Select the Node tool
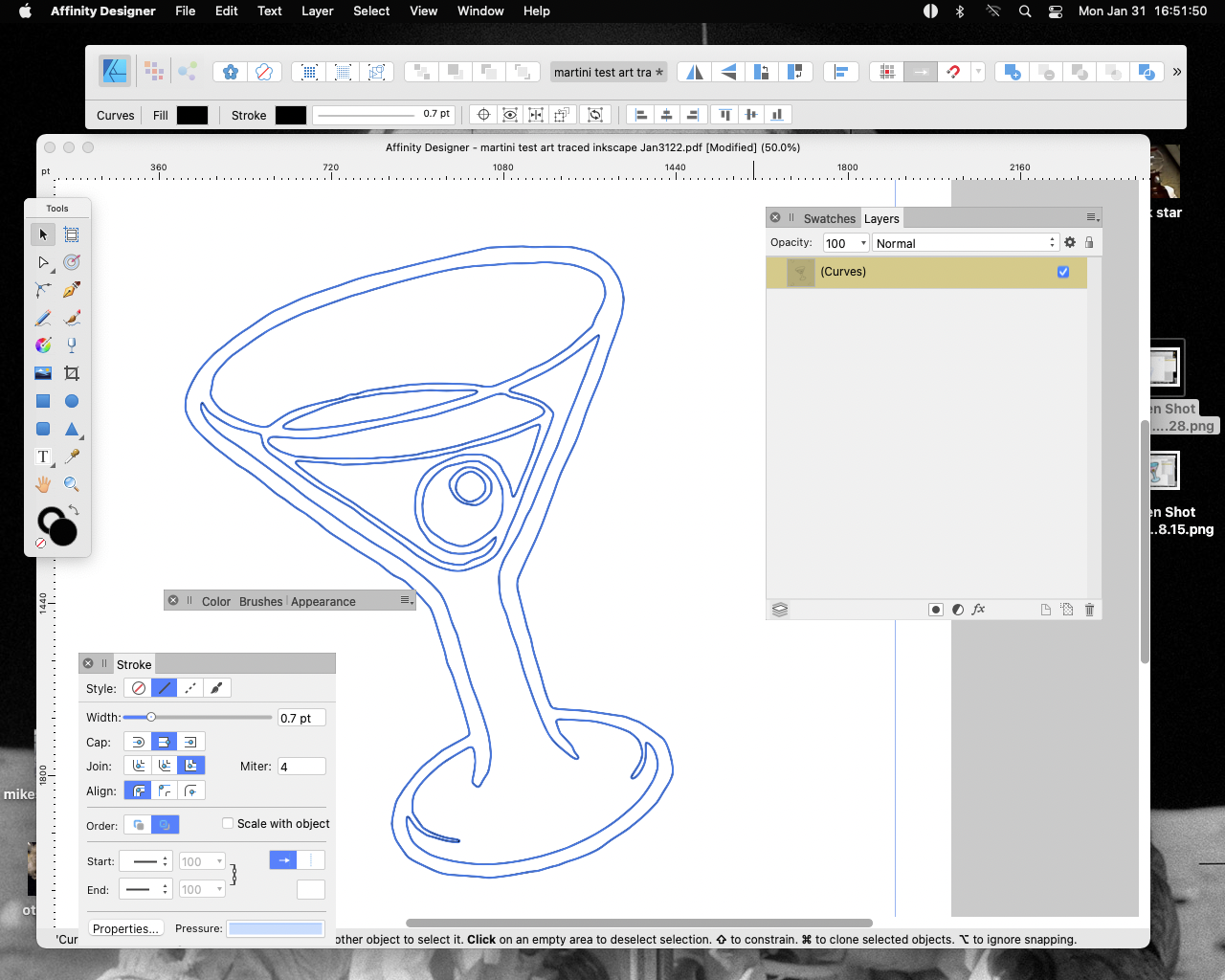This screenshot has height=980, width=1225. click(x=42, y=262)
